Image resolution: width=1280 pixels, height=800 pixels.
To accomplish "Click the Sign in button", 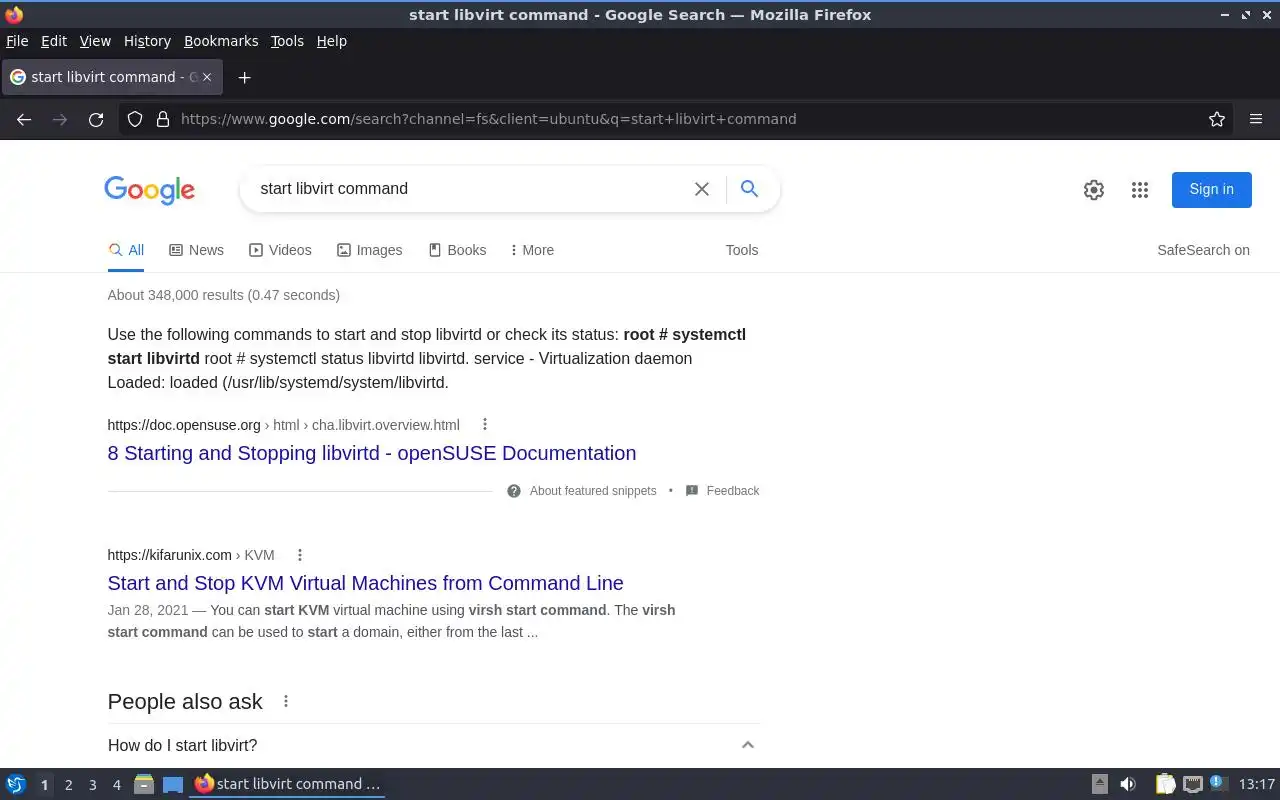I will (1211, 189).
